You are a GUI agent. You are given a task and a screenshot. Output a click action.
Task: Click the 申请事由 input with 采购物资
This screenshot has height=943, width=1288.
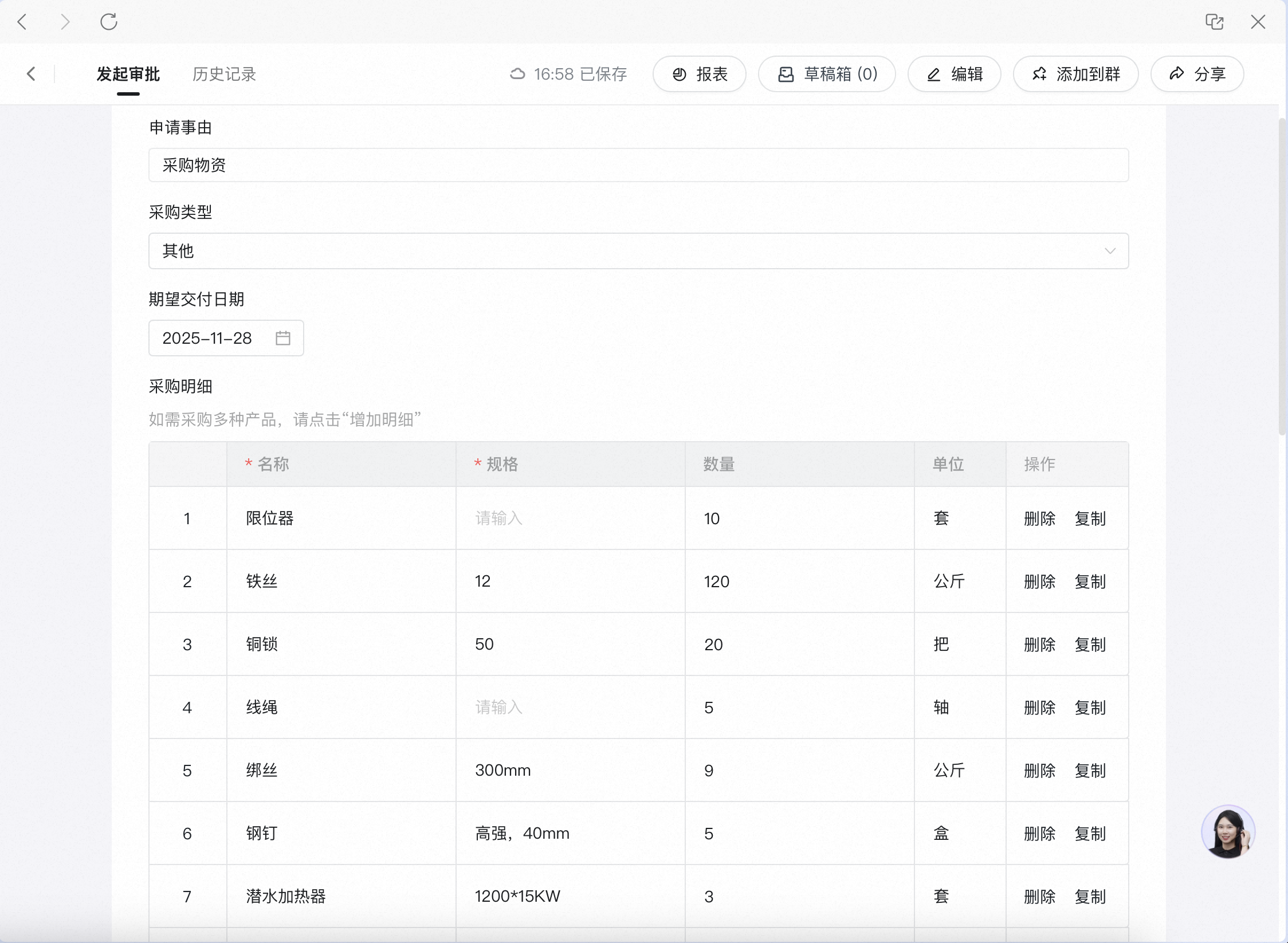tap(639, 165)
